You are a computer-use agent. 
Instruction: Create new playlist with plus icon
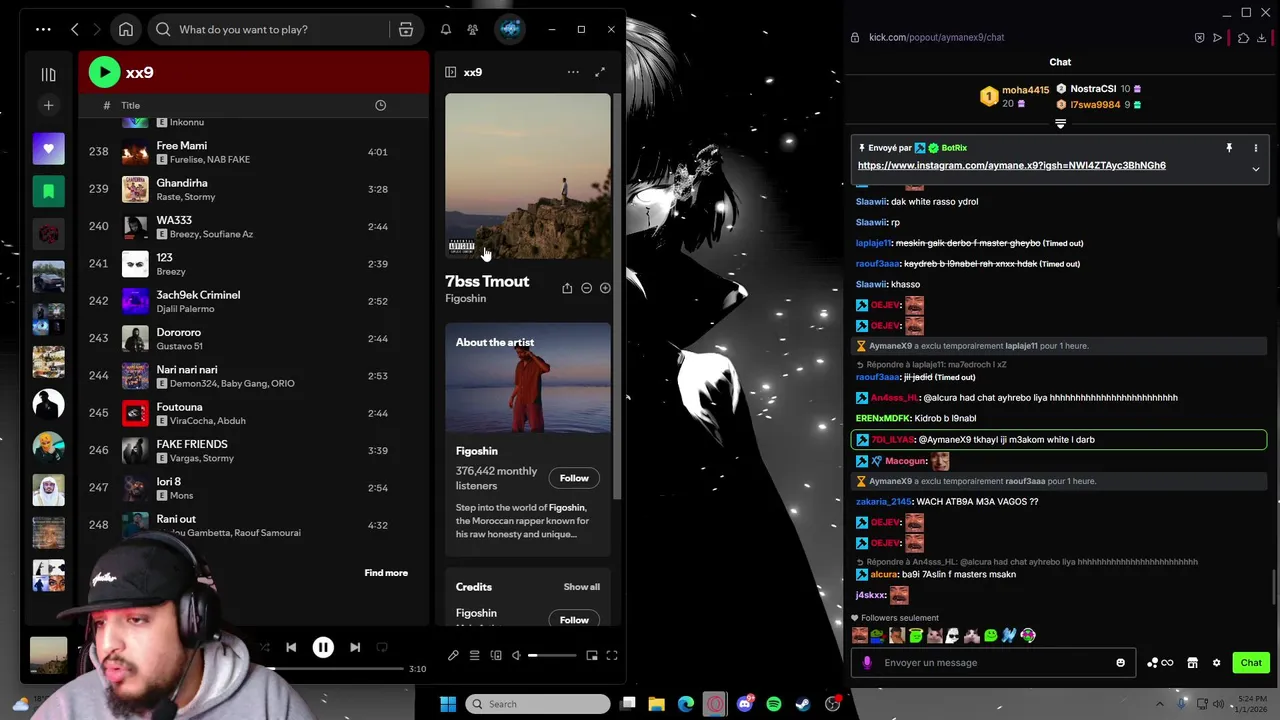click(48, 105)
